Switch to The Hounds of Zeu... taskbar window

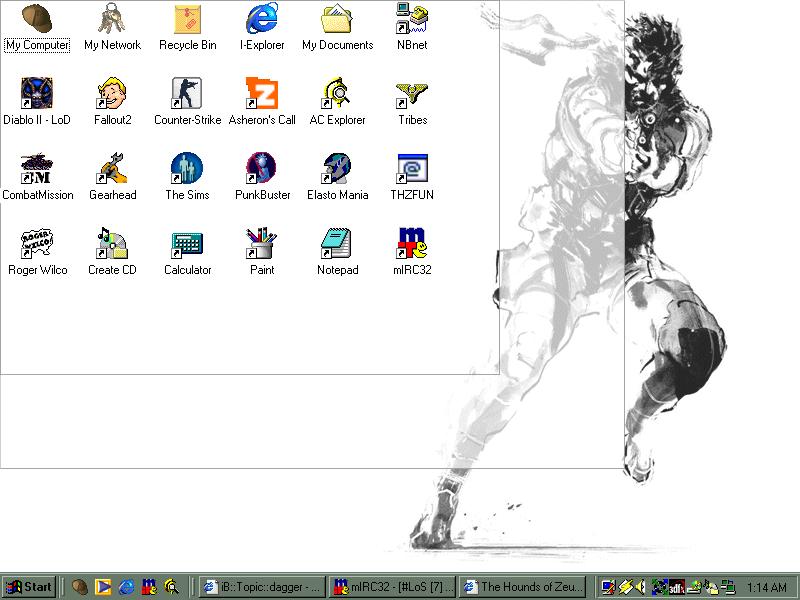pos(523,587)
